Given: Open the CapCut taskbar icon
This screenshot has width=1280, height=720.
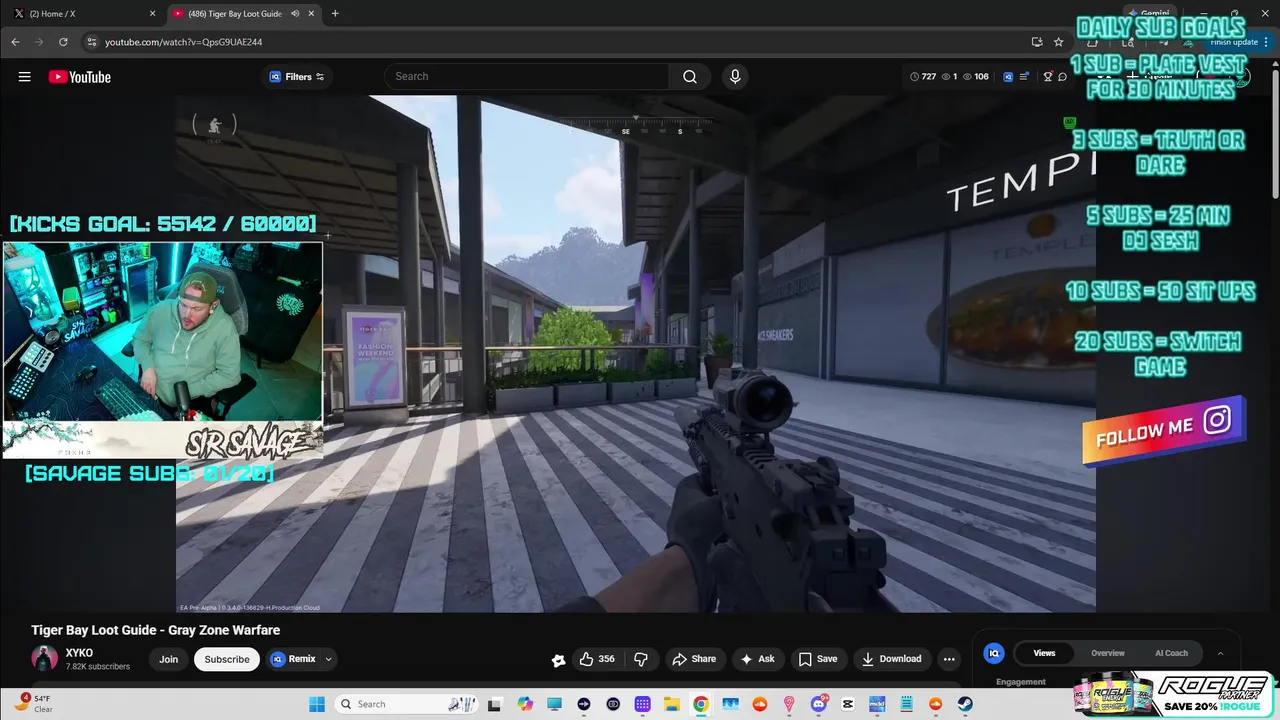Looking at the screenshot, I should tap(848, 704).
